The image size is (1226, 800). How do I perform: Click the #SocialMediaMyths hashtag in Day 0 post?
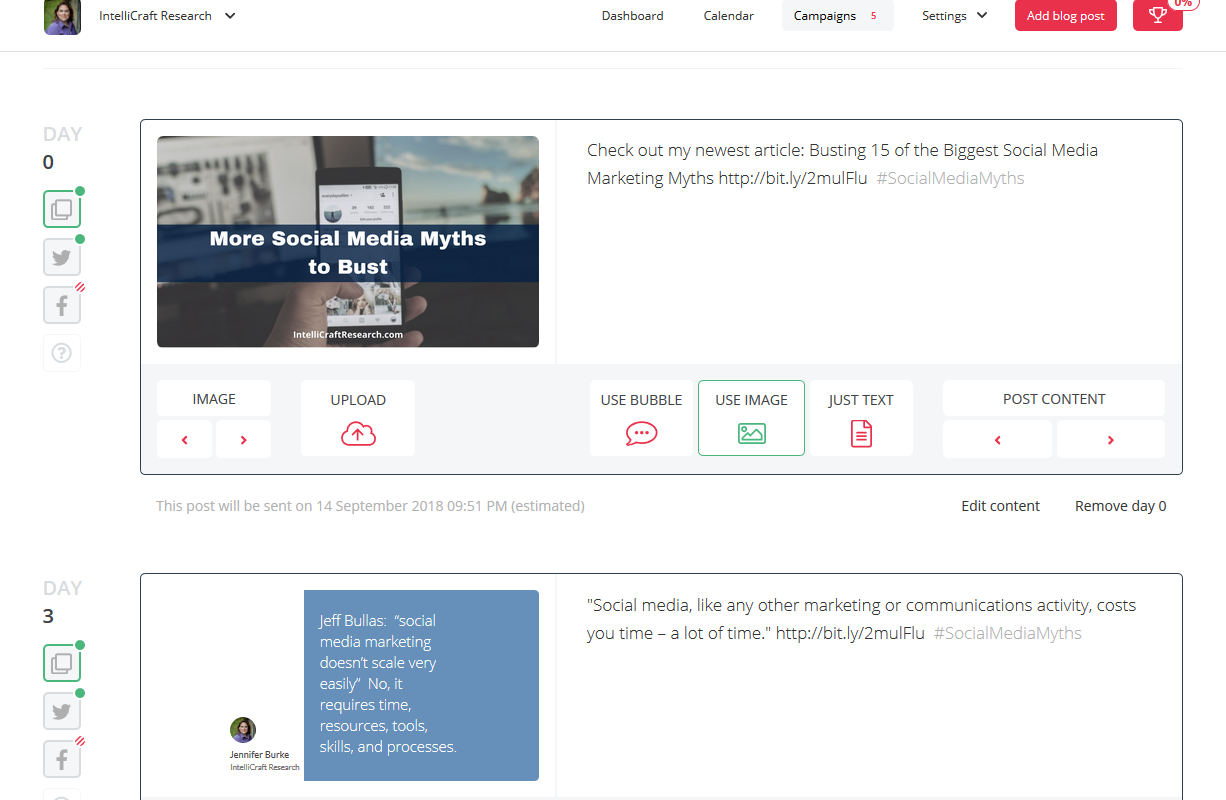951,178
